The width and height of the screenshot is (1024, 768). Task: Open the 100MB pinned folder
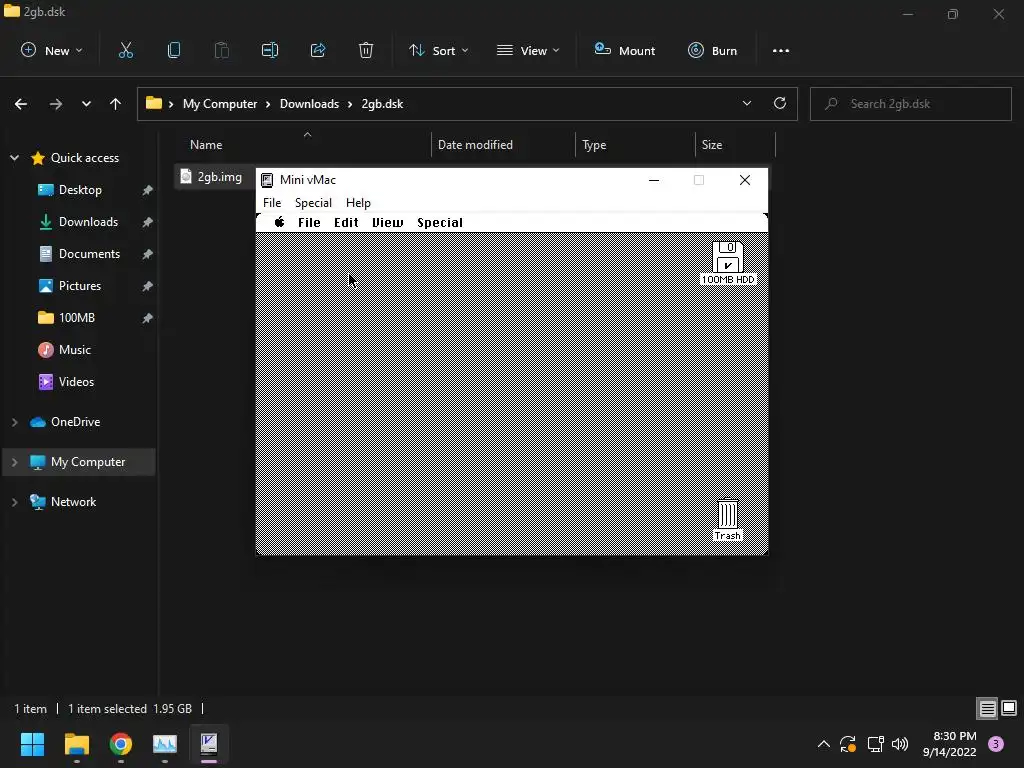(76, 318)
